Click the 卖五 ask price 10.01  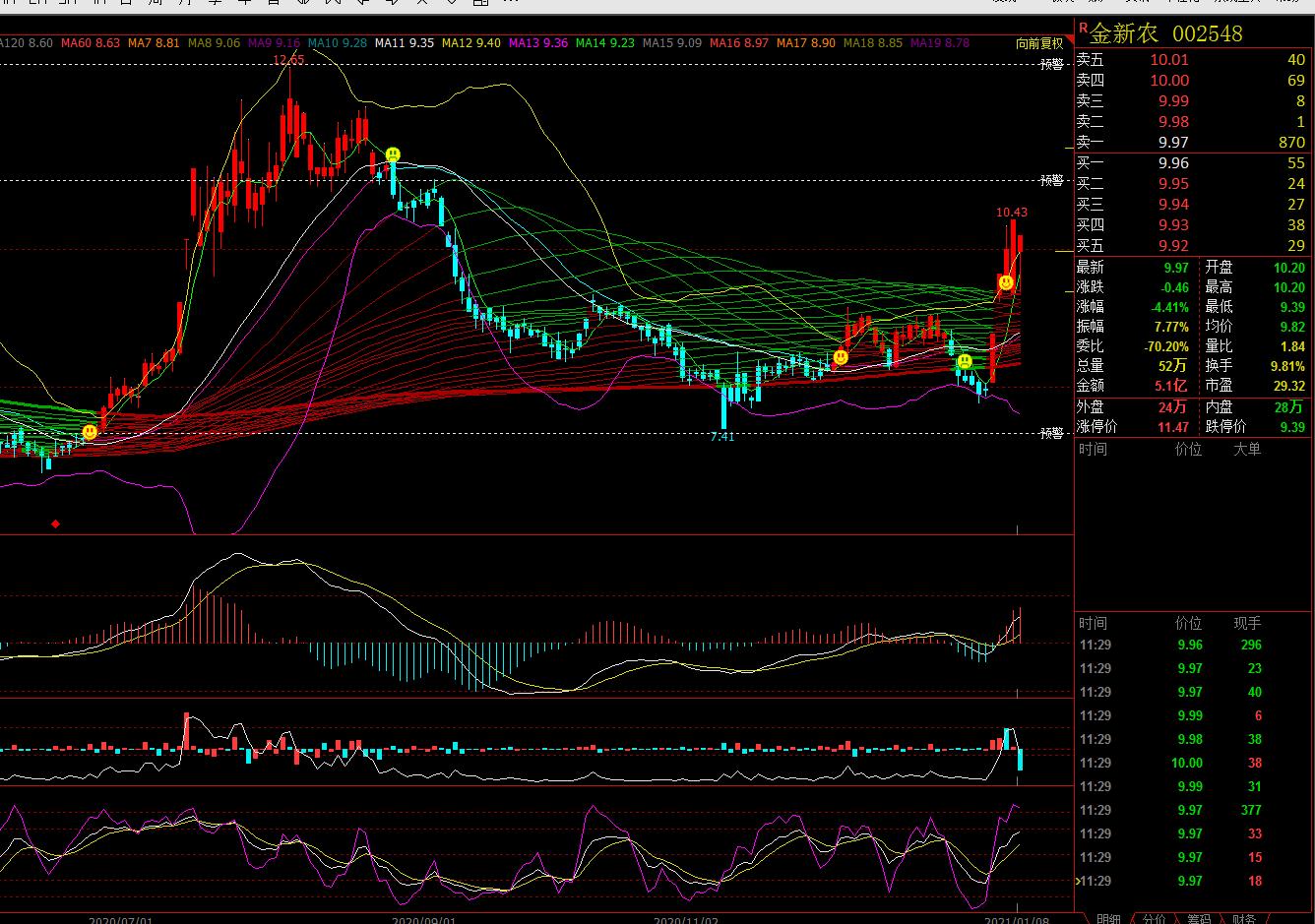tap(1169, 60)
